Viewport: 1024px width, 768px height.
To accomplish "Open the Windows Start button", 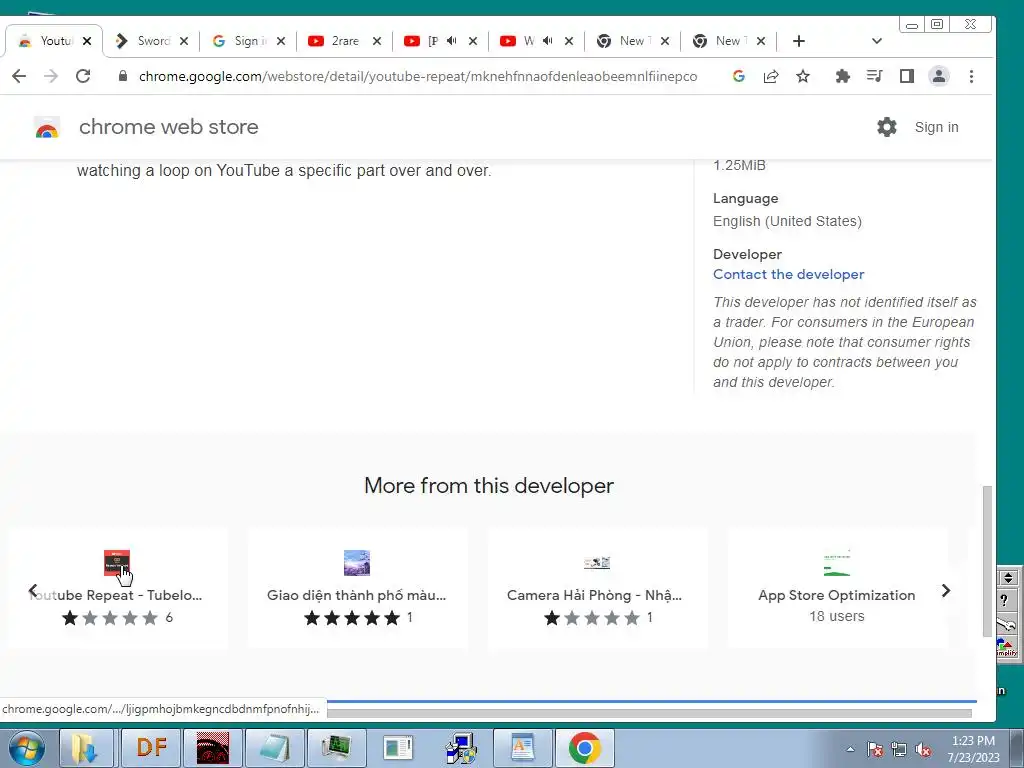I will 26,748.
